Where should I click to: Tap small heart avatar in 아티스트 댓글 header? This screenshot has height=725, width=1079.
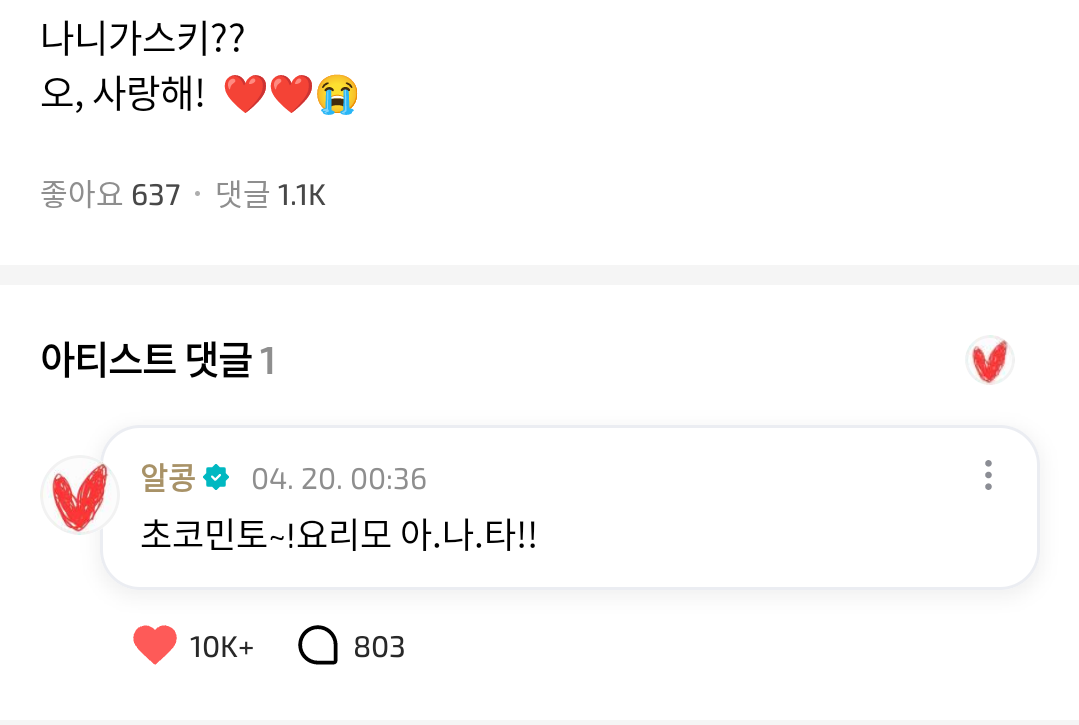[990, 361]
